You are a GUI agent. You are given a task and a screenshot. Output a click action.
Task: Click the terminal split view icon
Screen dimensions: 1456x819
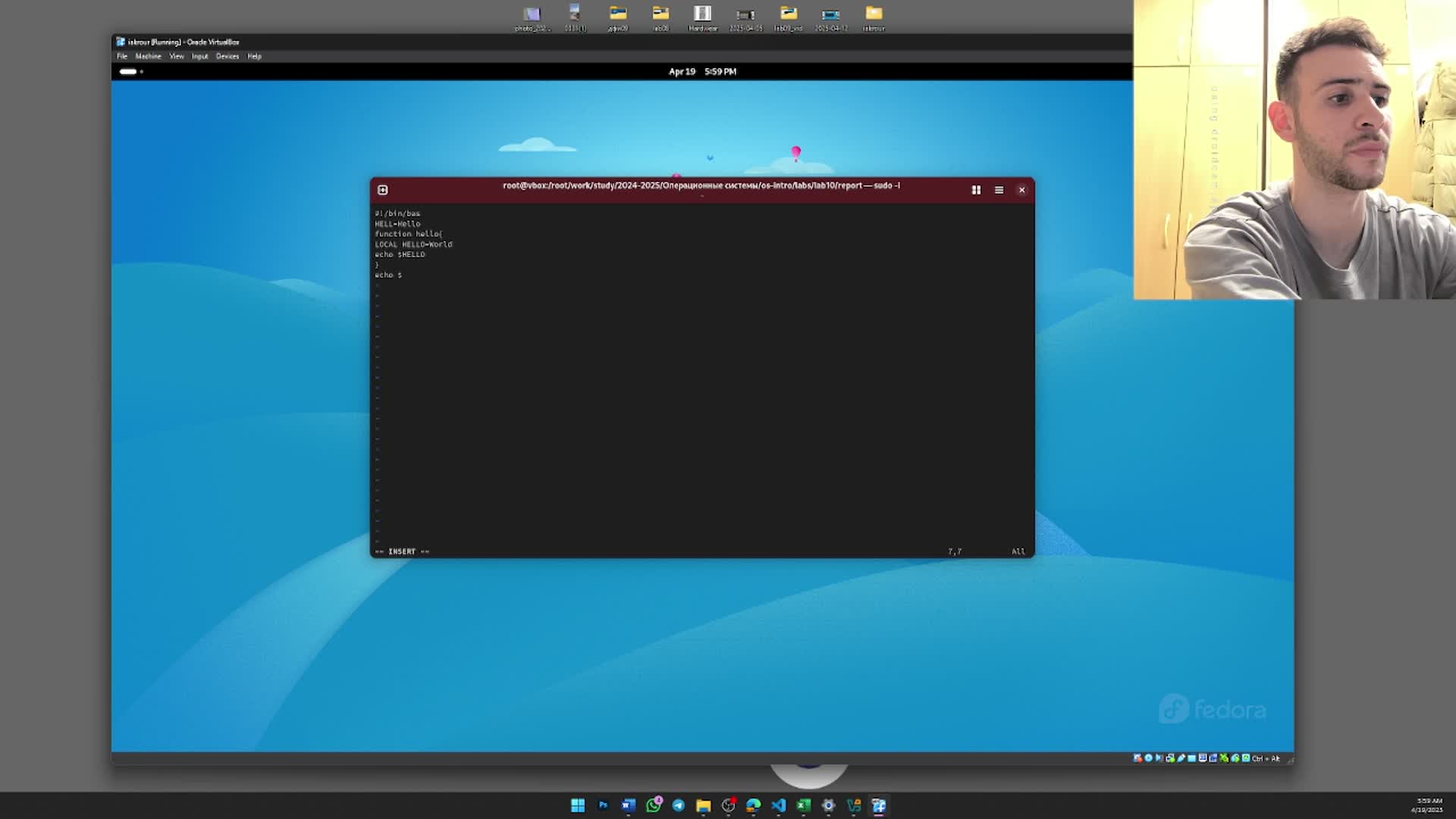coord(976,190)
